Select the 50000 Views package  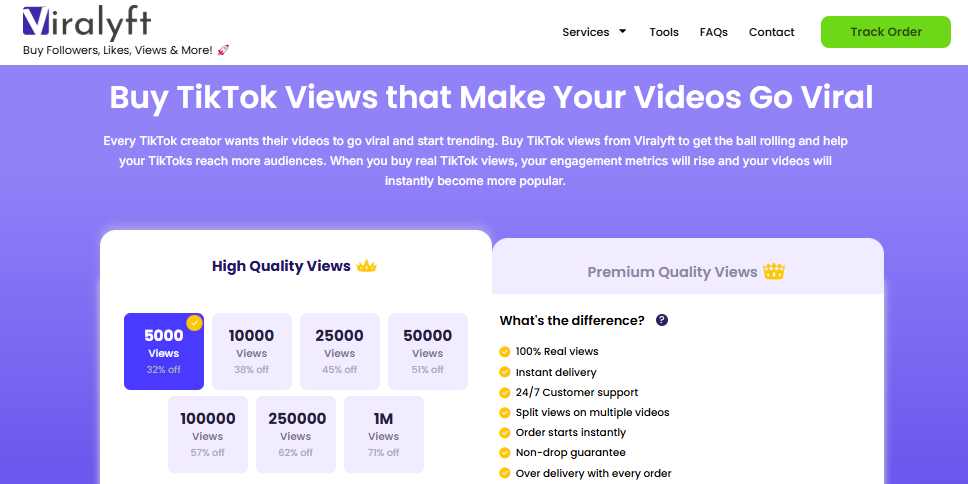[428, 351]
